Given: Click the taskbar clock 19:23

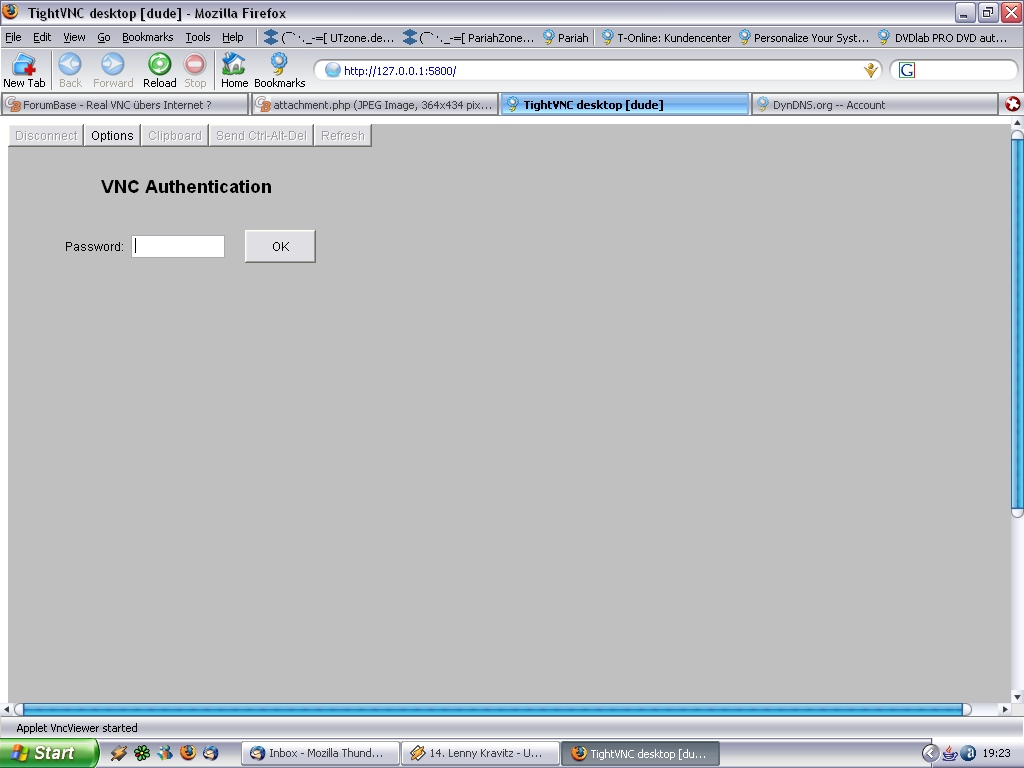Looking at the screenshot, I should 997,754.
